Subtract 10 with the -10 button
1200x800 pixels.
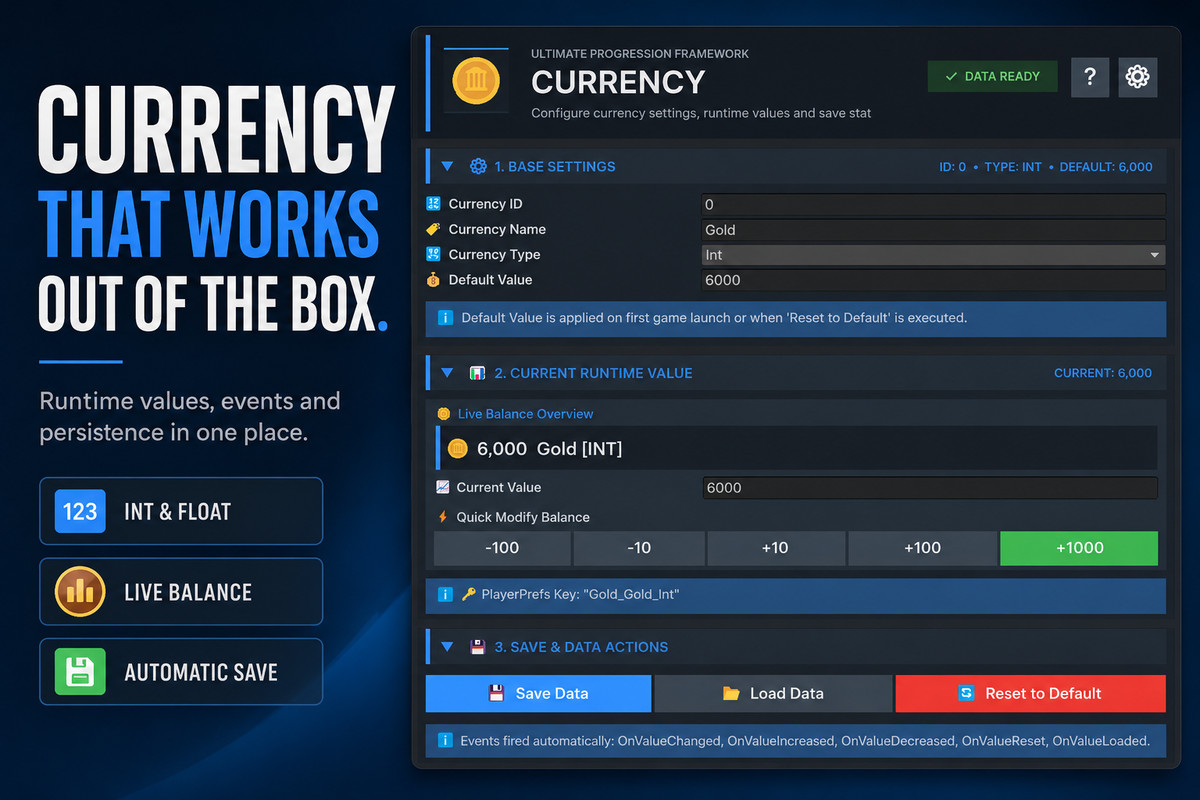pyautogui.click(x=638, y=548)
